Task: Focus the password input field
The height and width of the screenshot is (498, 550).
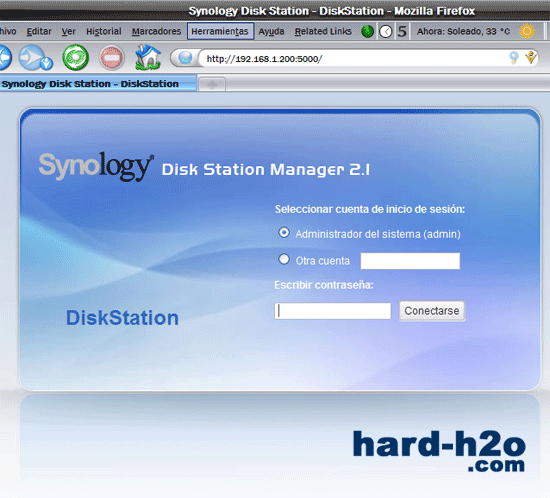Action: pos(333,311)
